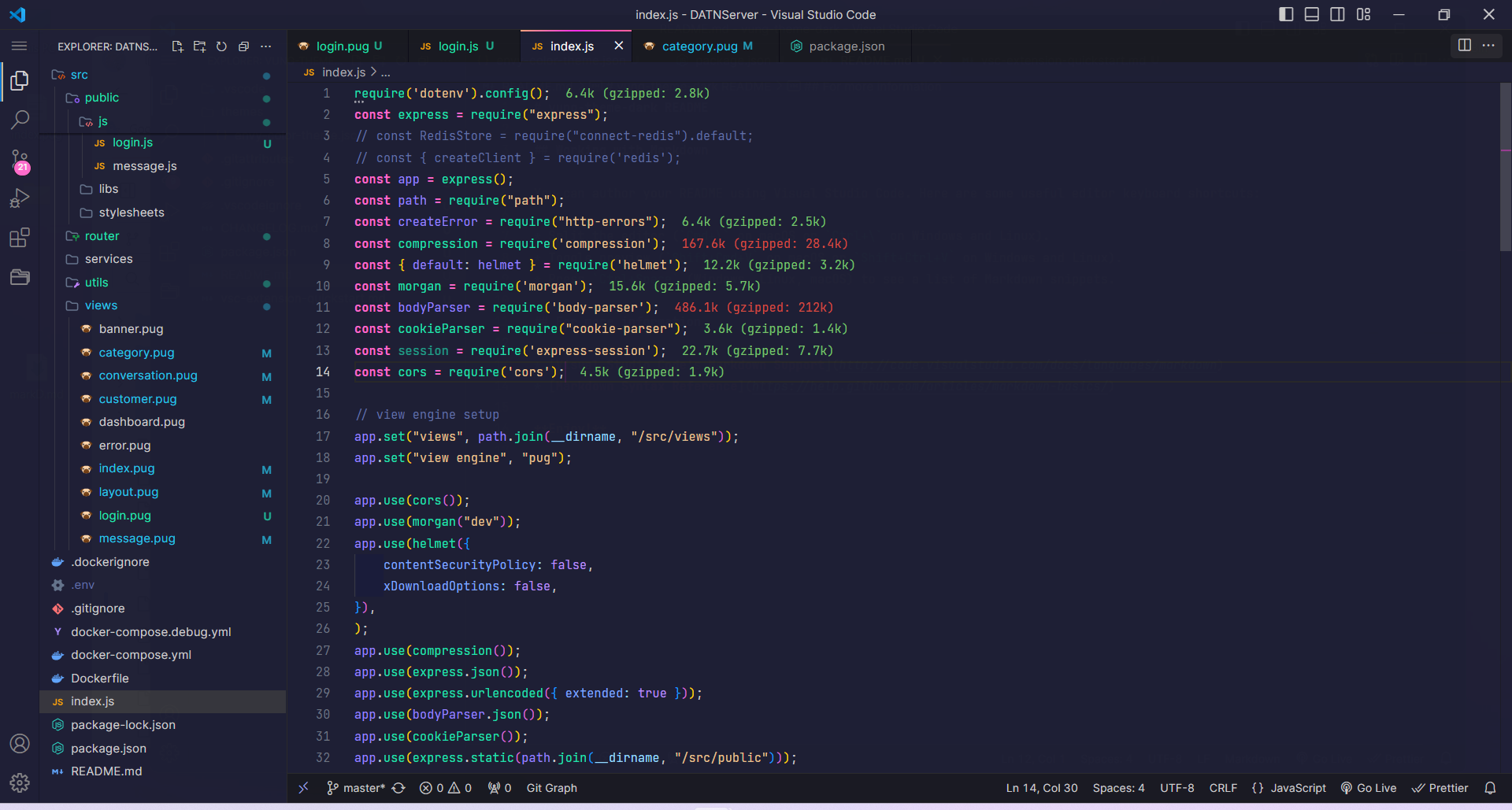The image size is (1512, 810).
Task: Open the Customize Layout button
Action: coord(1364,14)
